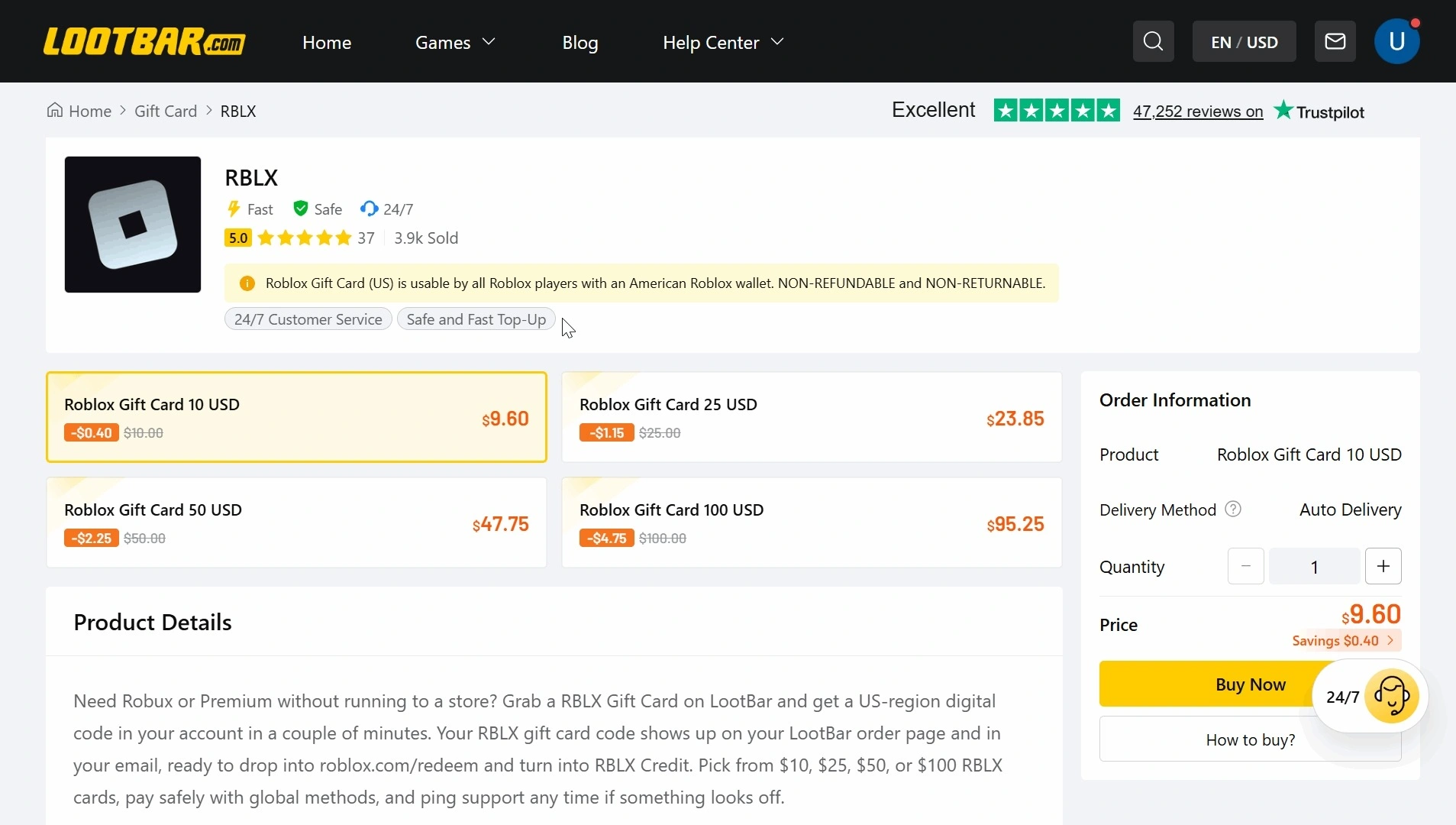Click the struck-through $100.00 price
Screen dimensions: 1456x825
(x=663, y=538)
